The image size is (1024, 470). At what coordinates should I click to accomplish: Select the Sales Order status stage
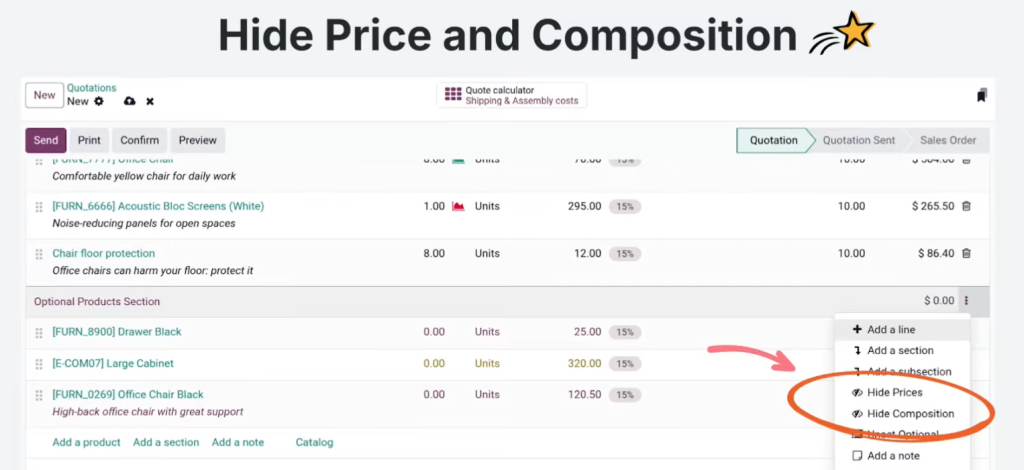pos(948,140)
